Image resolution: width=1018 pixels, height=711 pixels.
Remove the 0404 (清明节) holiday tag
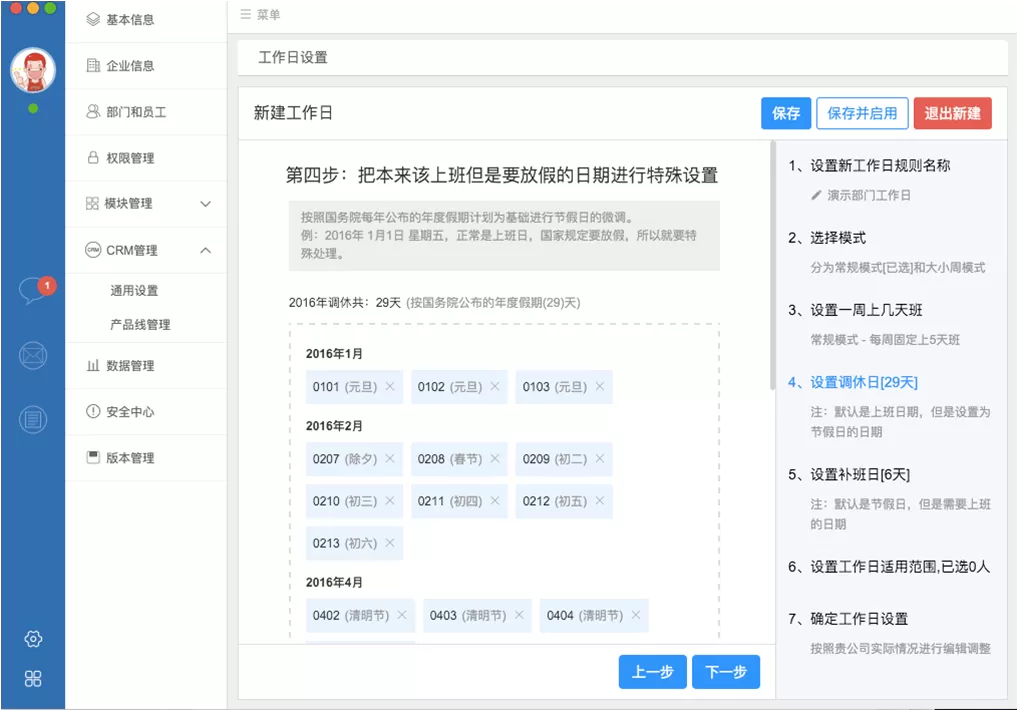[x=636, y=615]
